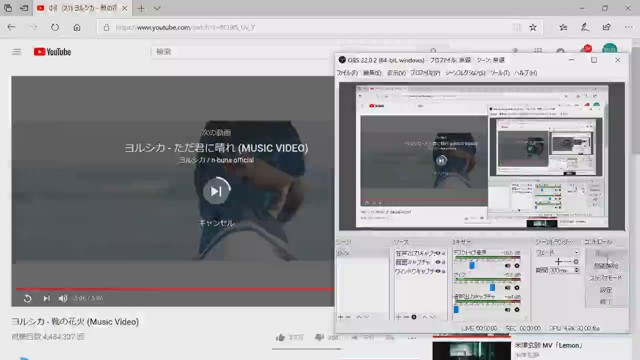Image resolution: width=640 pixels, height=360 pixels.
Task: Click キャンセル to cancel autoplay
Action: (216, 223)
